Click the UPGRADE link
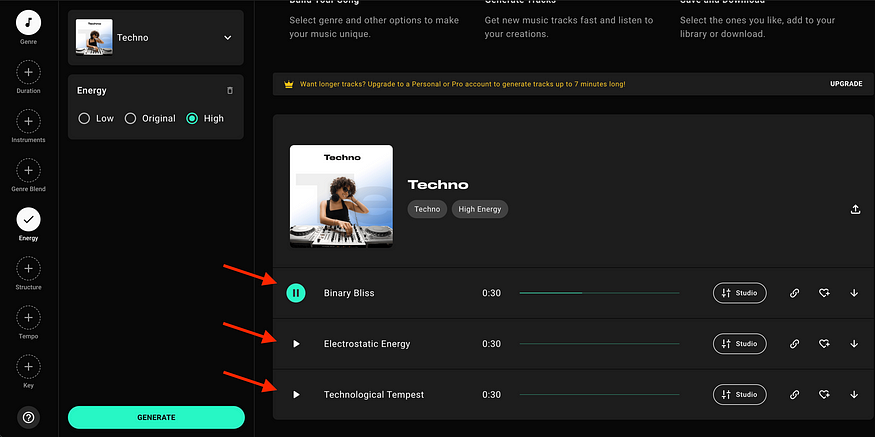This screenshot has width=875, height=437. 846,84
